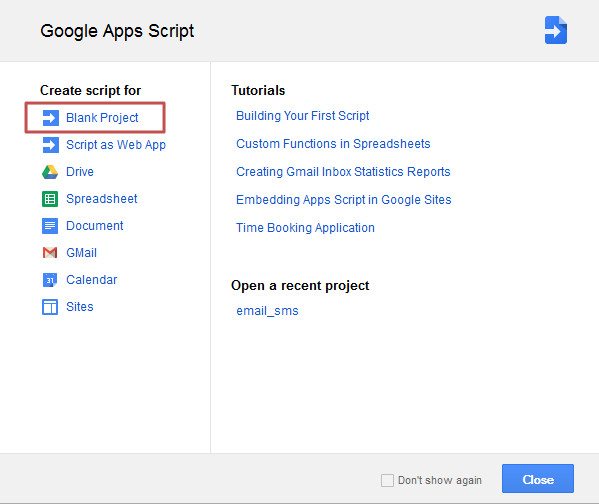Image resolution: width=599 pixels, height=504 pixels.
Task: Open Custom Functions in Spreadsheets tutorial
Action: pyautogui.click(x=333, y=144)
